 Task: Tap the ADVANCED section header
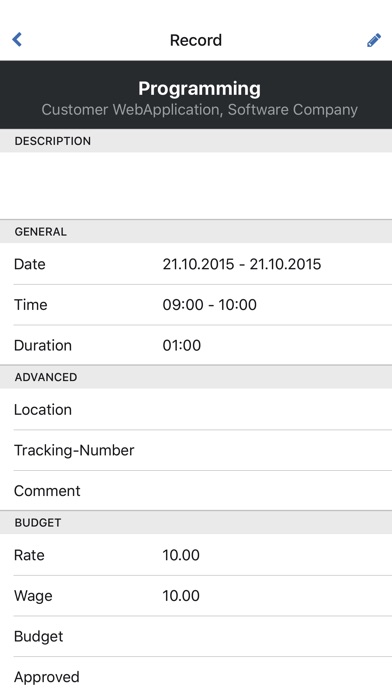point(196,377)
